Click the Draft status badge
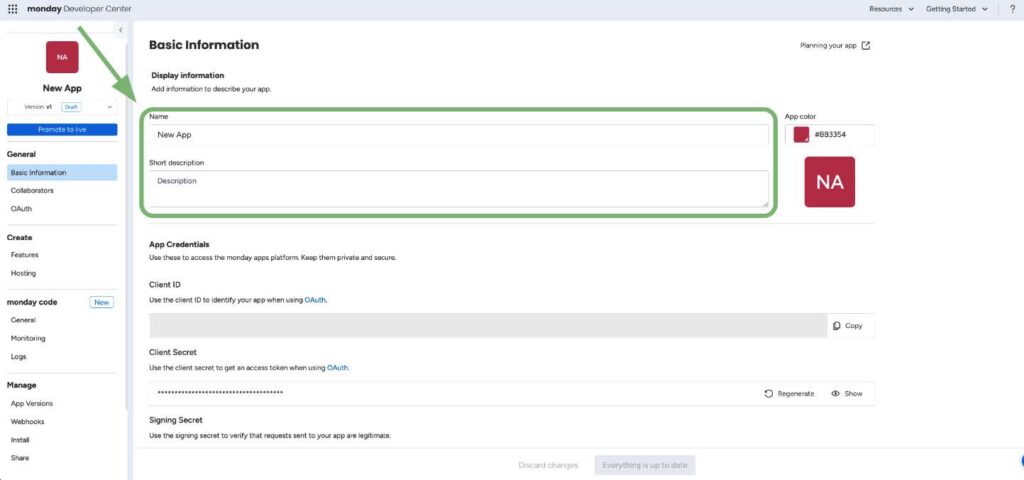Viewport: 1024px width, 480px height. pyautogui.click(x=71, y=107)
